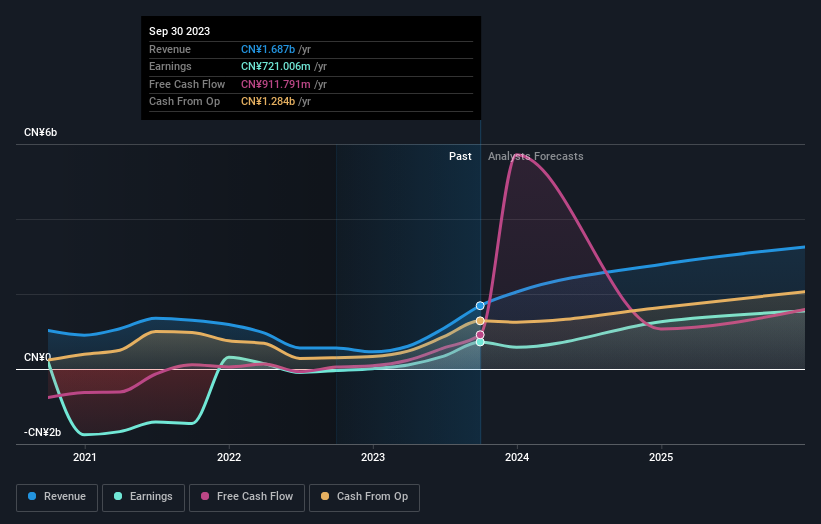The image size is (821, 524).
Task: Click the Past section label
Action: [460, 157]
